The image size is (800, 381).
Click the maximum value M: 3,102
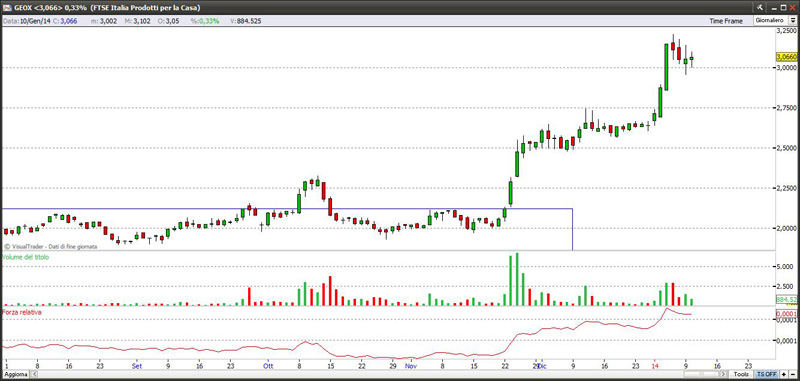(x=137, y=21)
